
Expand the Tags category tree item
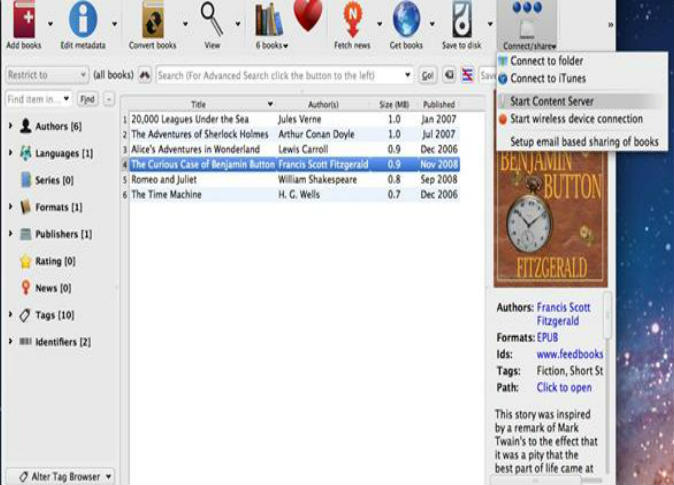coord(11,315)
